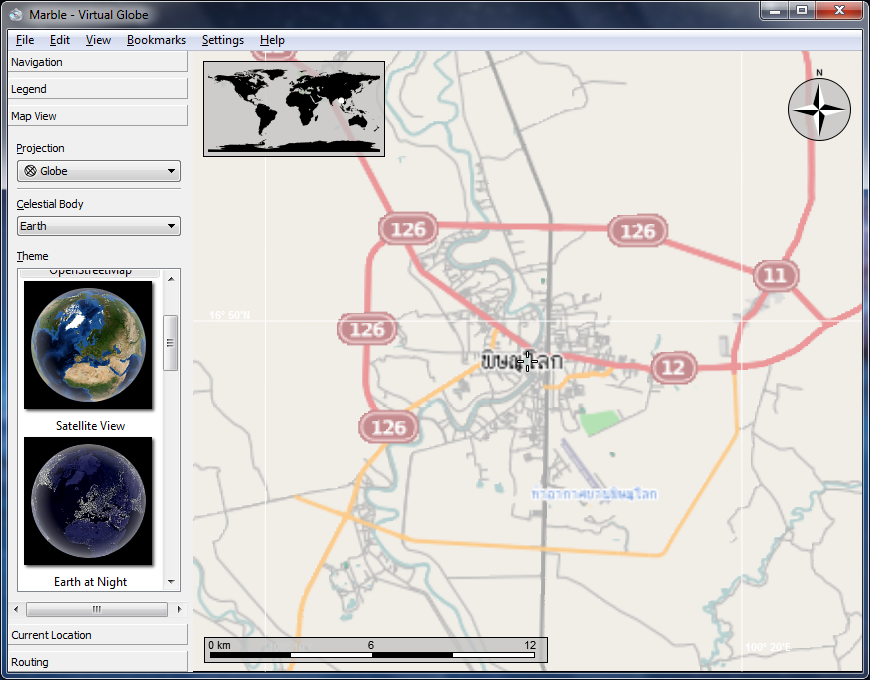Click the theme list scroll down arrow
This screenshot has width=870, height=680.
click(x=171, y=582)
